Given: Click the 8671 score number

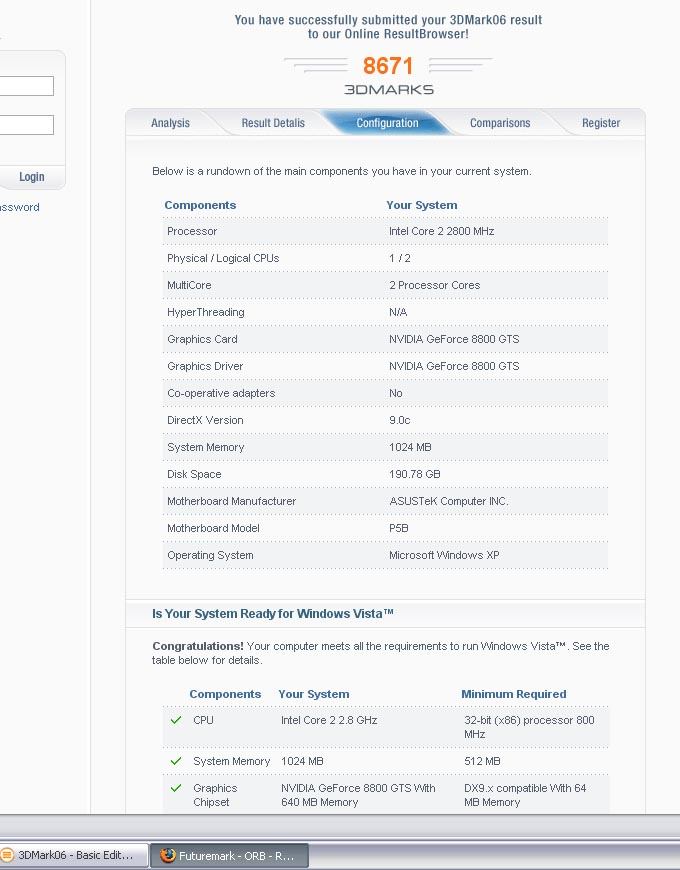Looking at the screenshot, I should click(388, 66).
